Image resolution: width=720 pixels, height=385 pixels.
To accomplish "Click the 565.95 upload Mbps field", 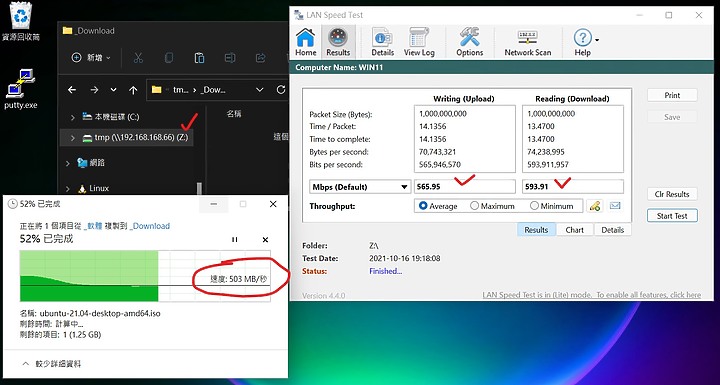I will (465, 187).
